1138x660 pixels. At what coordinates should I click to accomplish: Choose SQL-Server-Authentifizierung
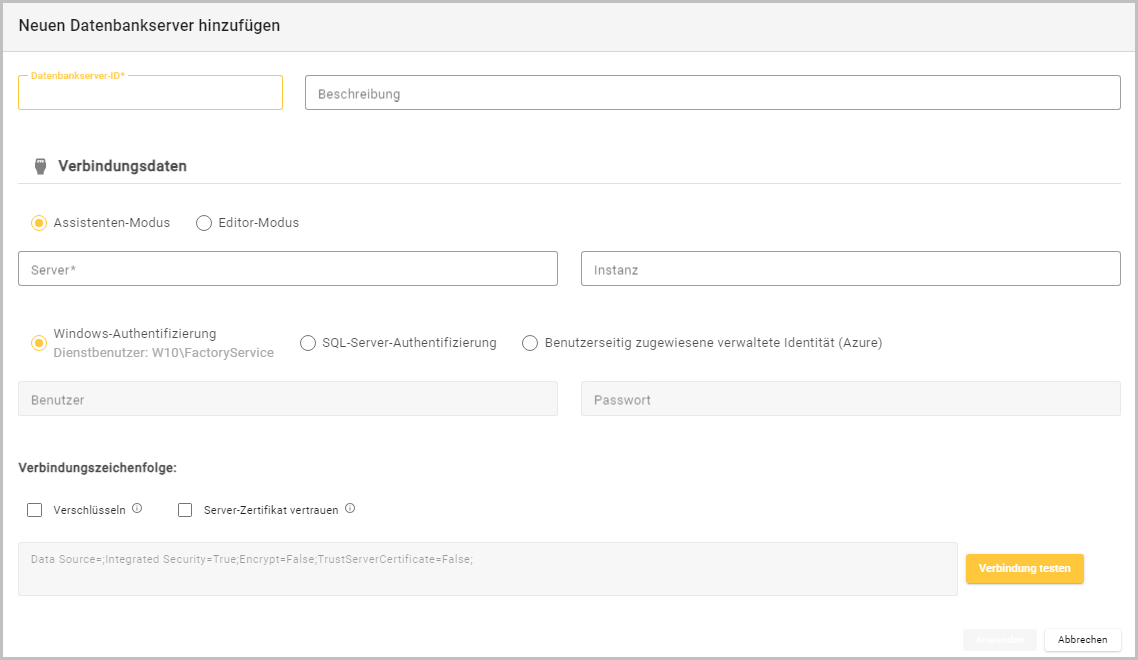pyautogui.click(x=308, y=343)
